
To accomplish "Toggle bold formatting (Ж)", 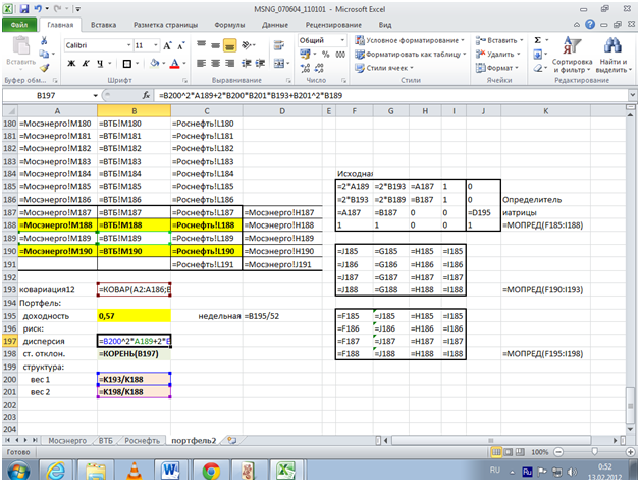I will pos(71,64).
